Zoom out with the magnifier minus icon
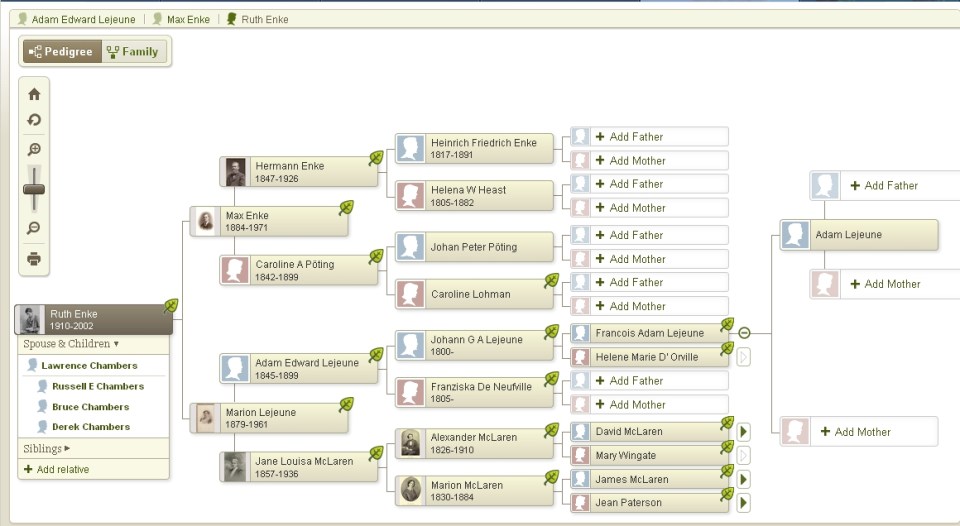The image size is (960, 526). pos(34,229)
